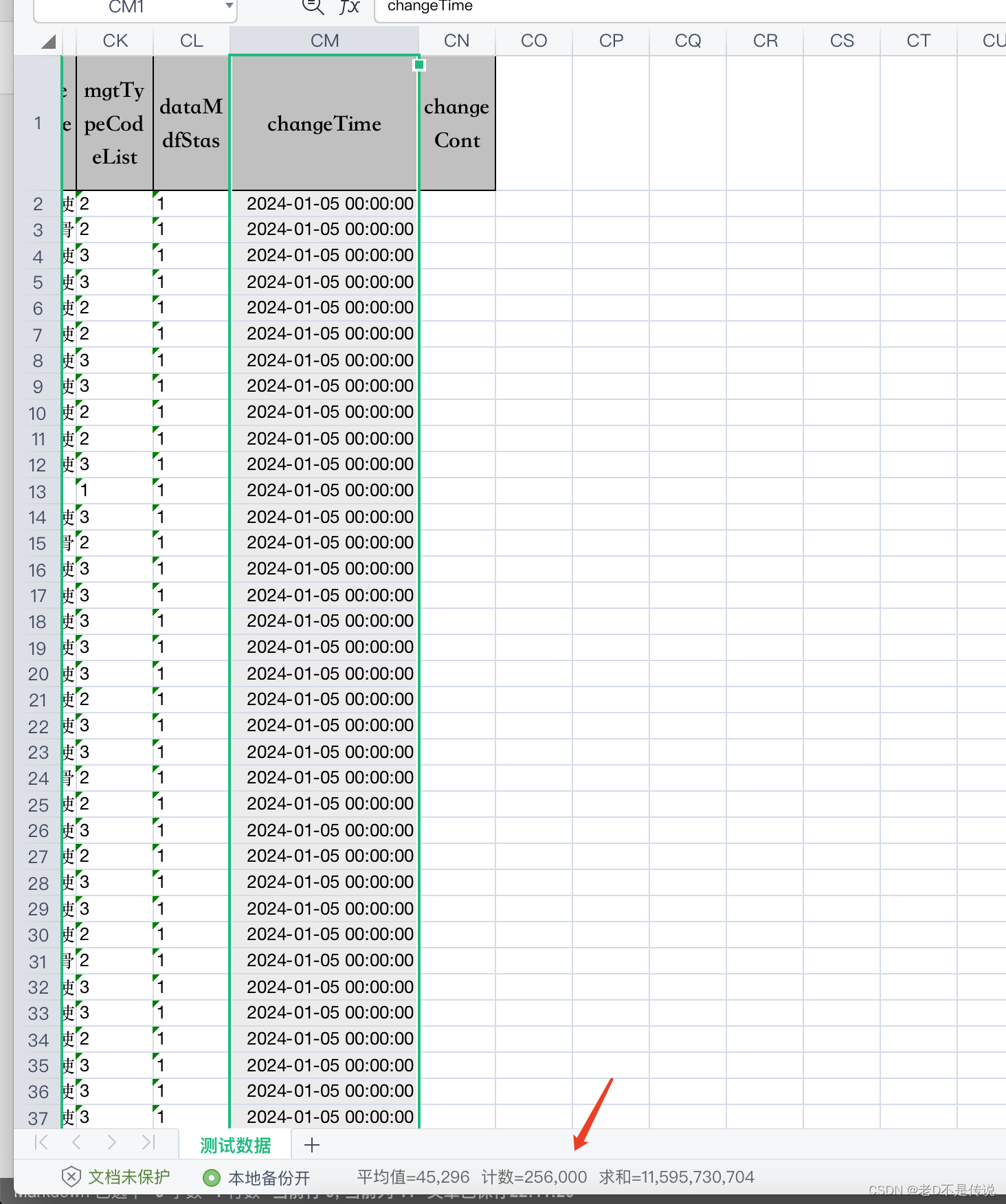Click the 文档未保护 status label
Image resolution: width=1006 pixels, height=1204 pixels.
click(129, 1177)
